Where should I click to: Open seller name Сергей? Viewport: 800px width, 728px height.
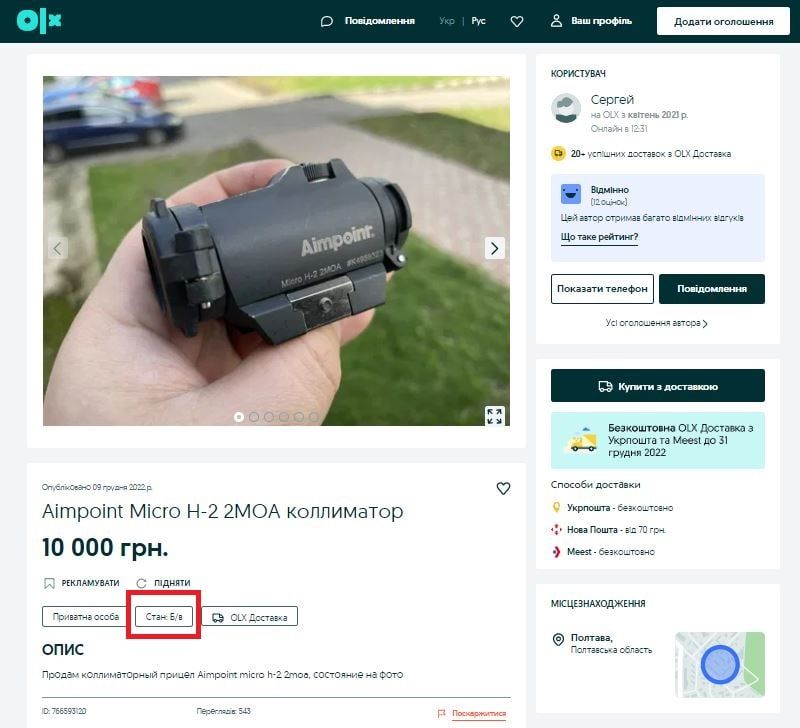coord(612,99)
